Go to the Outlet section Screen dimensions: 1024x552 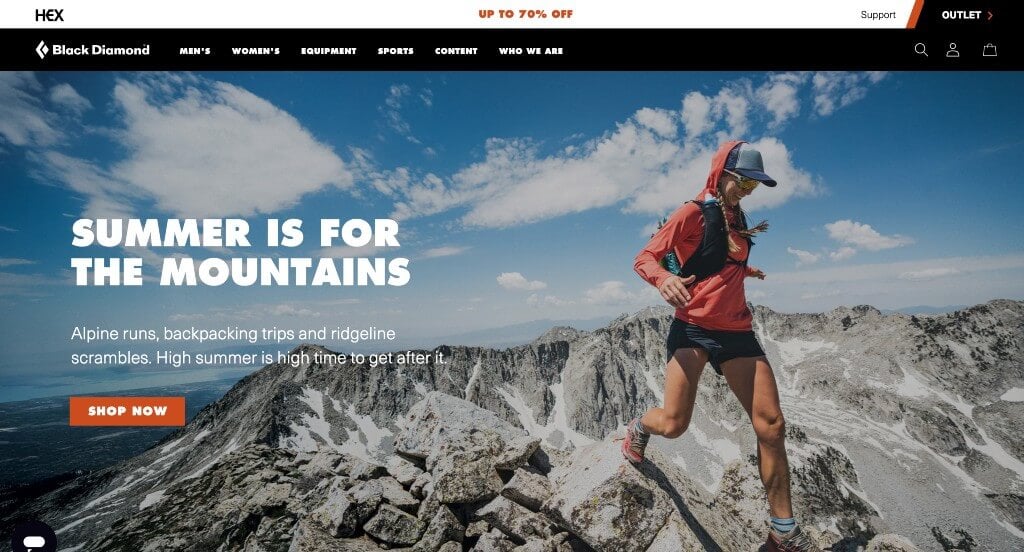(x=961, y=14)
